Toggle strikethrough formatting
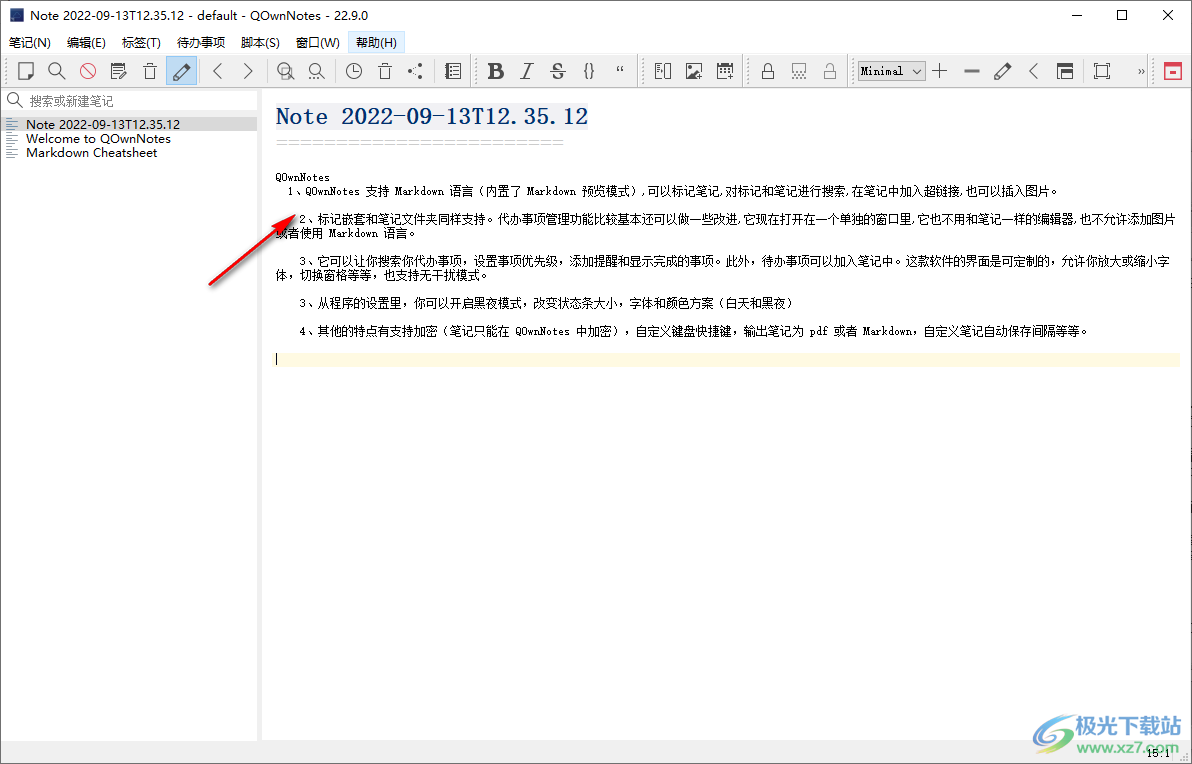The width and height of the screenshot is (1192, 764). (557, 71)
